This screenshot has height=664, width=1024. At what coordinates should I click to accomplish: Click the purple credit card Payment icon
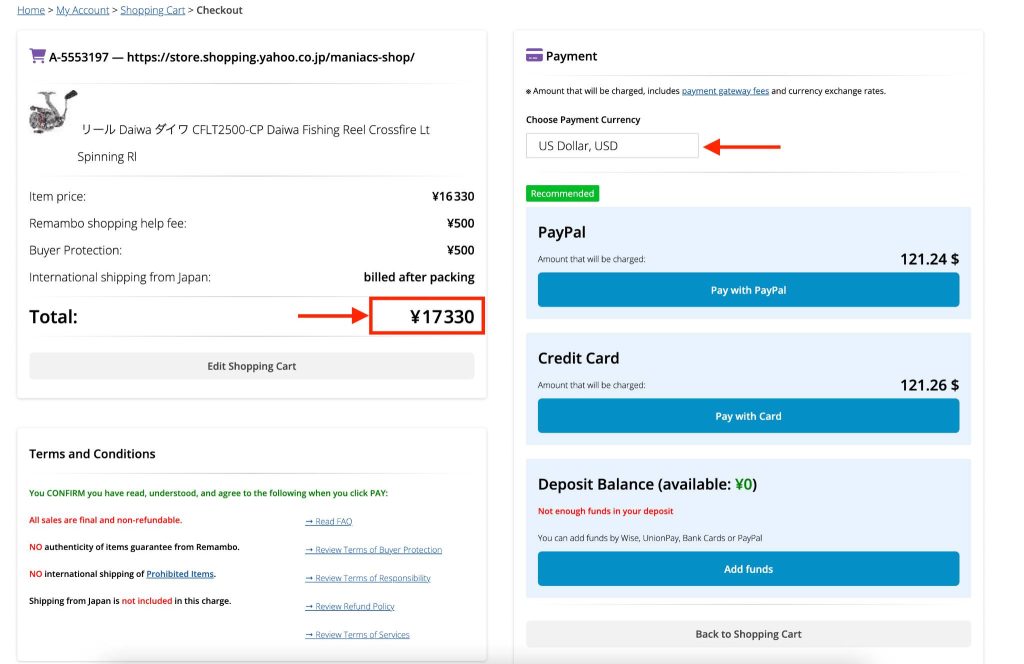click(534, 56)
